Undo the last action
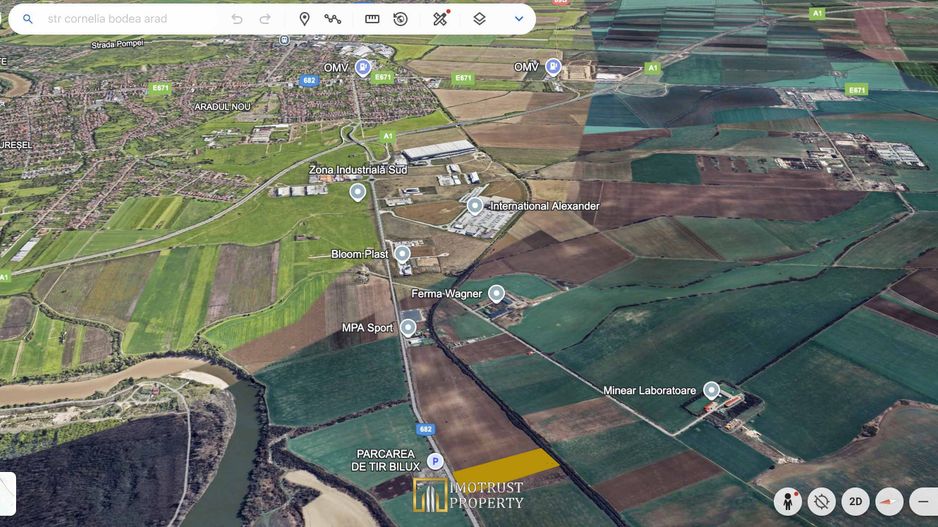The width and height of the screenshot is (938, 527). click(x=237, y=19)
